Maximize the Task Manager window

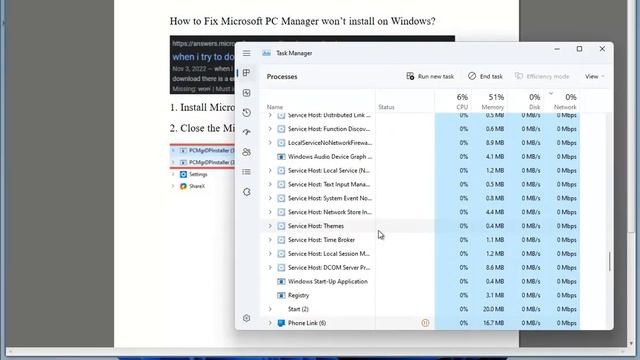[579, 49]
